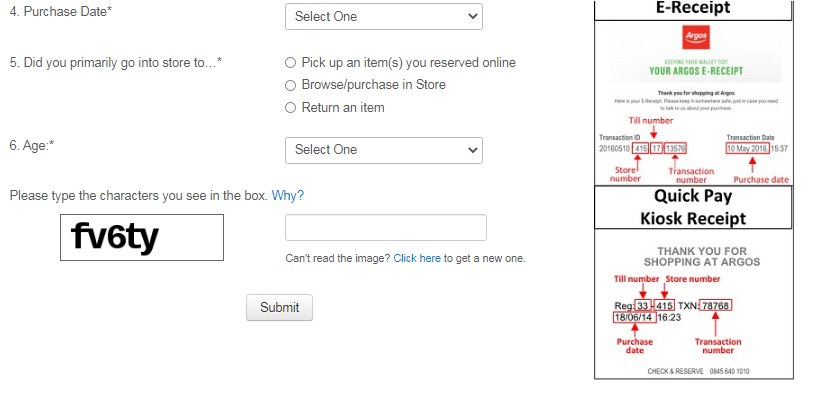Open the 'Why?' captcha explanation link
The width and height of the screenshot is (825, 405).
click(x=288, y=195)
